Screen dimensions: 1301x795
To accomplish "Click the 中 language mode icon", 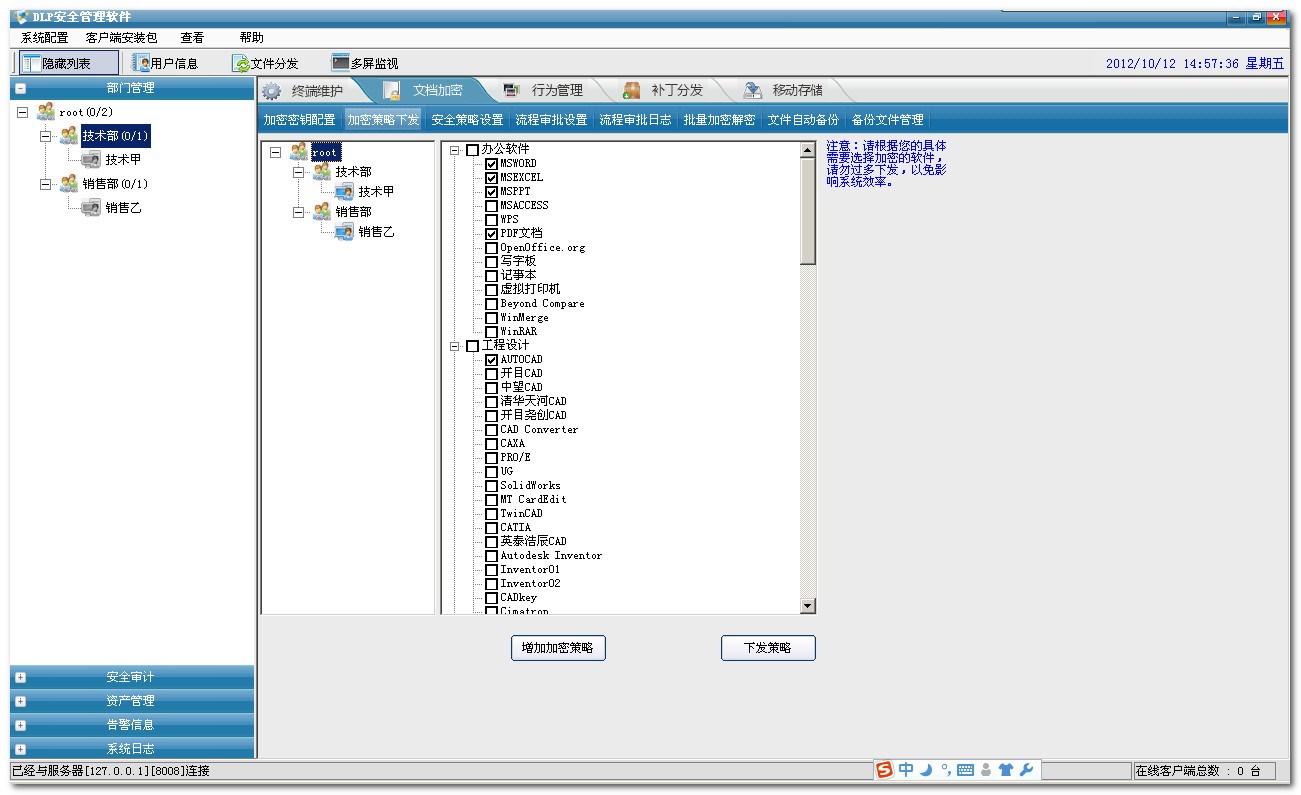I will click(906, 770).
